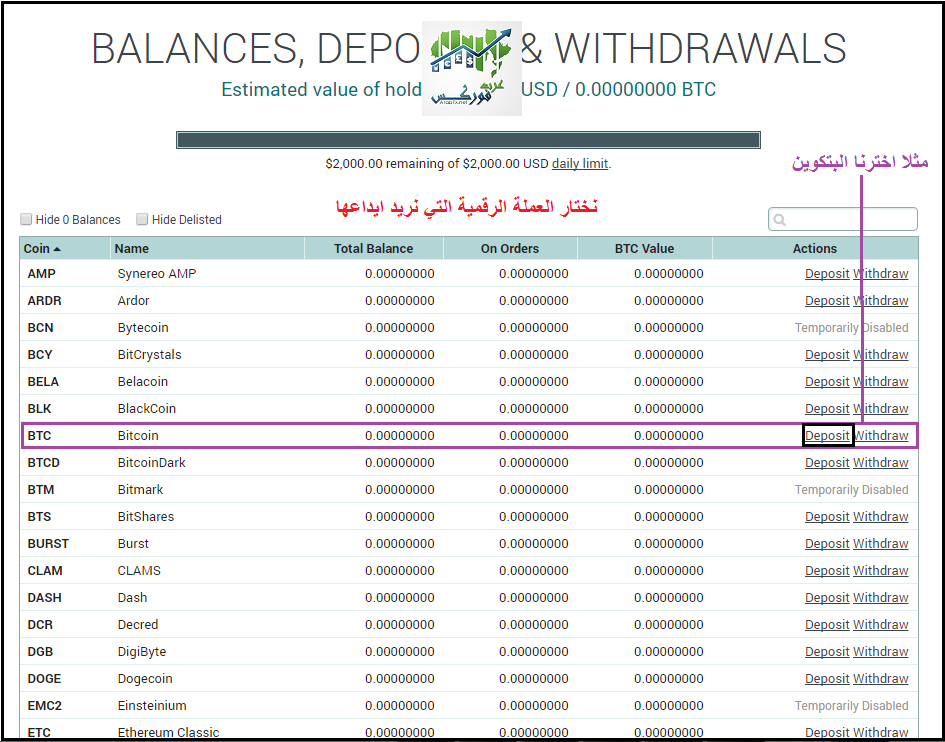Screen dimensions: 945x742
Task: Open Withdraw for Synereo AMP
Action: pyautogui.click(x=881, y=274)
